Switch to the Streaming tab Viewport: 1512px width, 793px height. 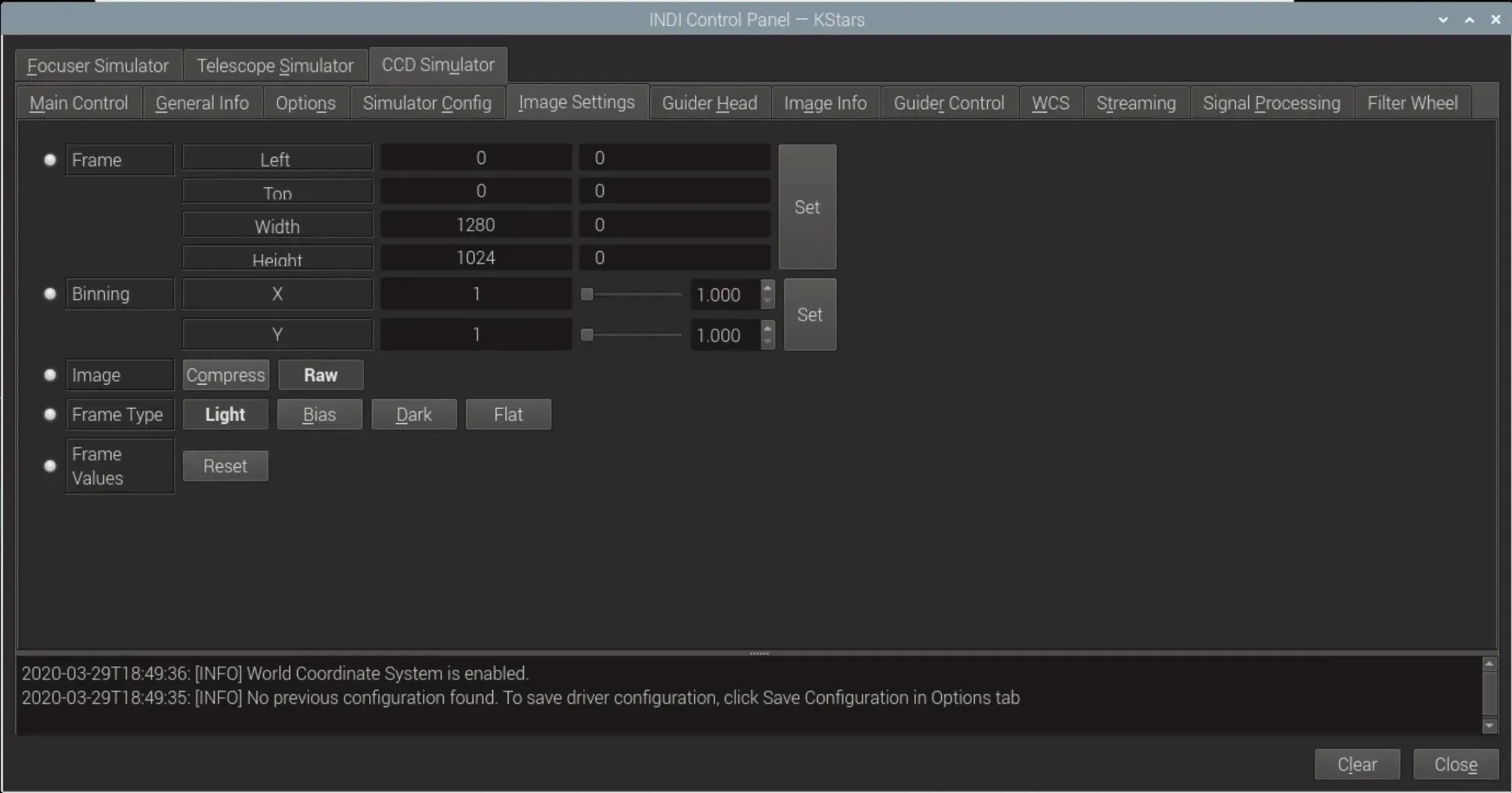(1136, 103)
